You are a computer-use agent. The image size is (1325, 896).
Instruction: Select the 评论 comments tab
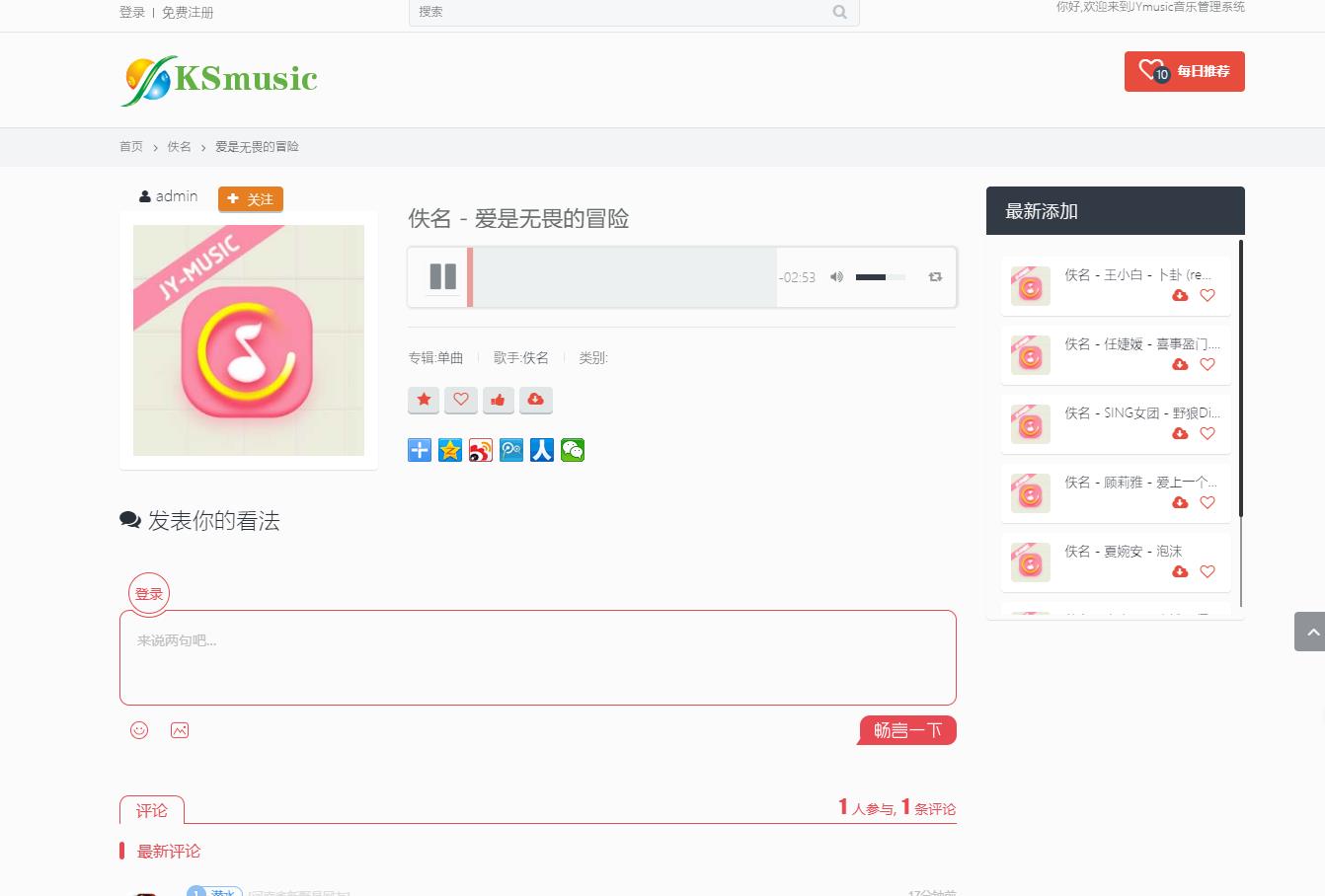[x=152, y=810]
